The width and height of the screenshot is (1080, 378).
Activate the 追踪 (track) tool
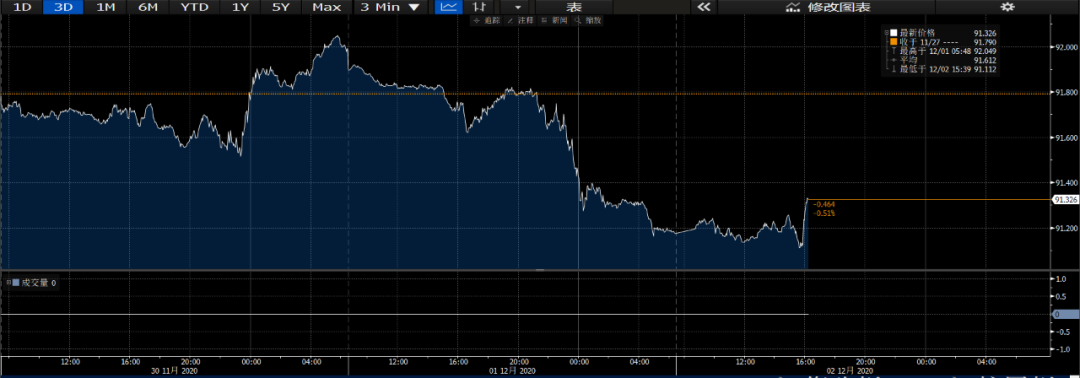click(x=486, y=21)
